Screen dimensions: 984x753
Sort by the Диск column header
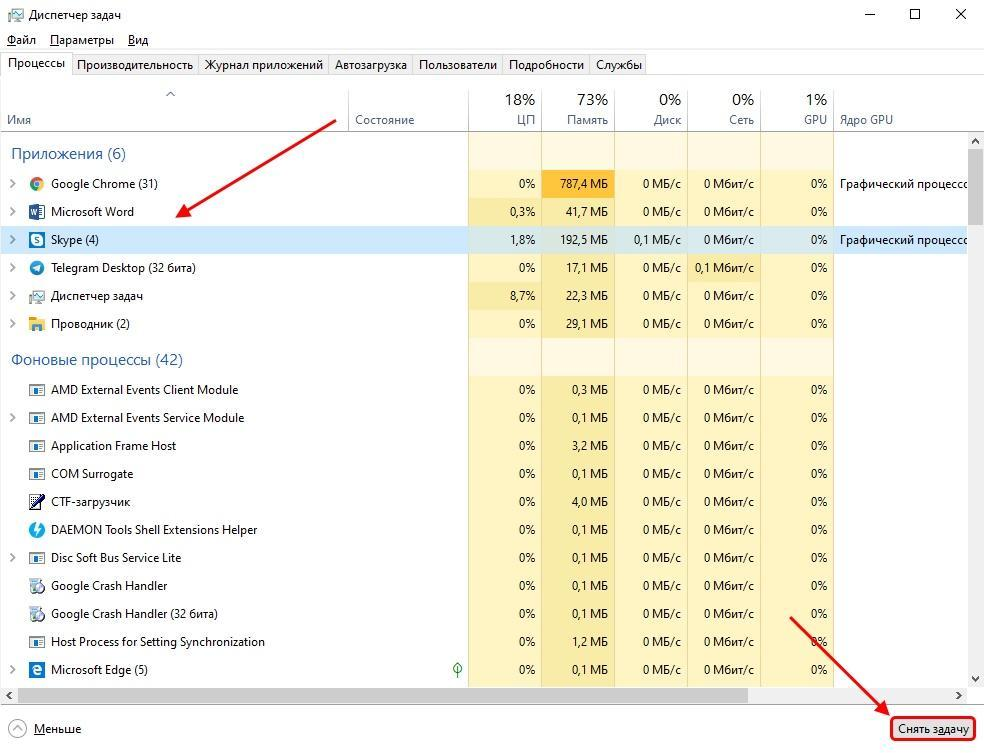[x=651, y=110]
